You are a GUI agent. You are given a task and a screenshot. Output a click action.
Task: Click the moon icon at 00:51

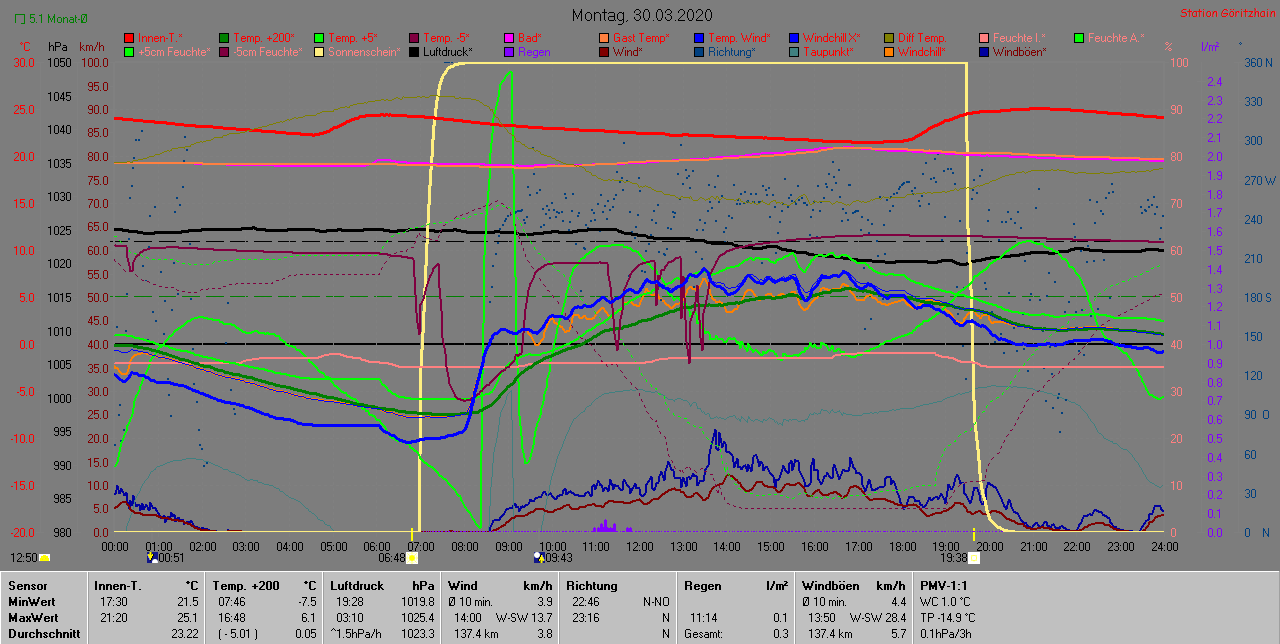[x=152, y=557]
